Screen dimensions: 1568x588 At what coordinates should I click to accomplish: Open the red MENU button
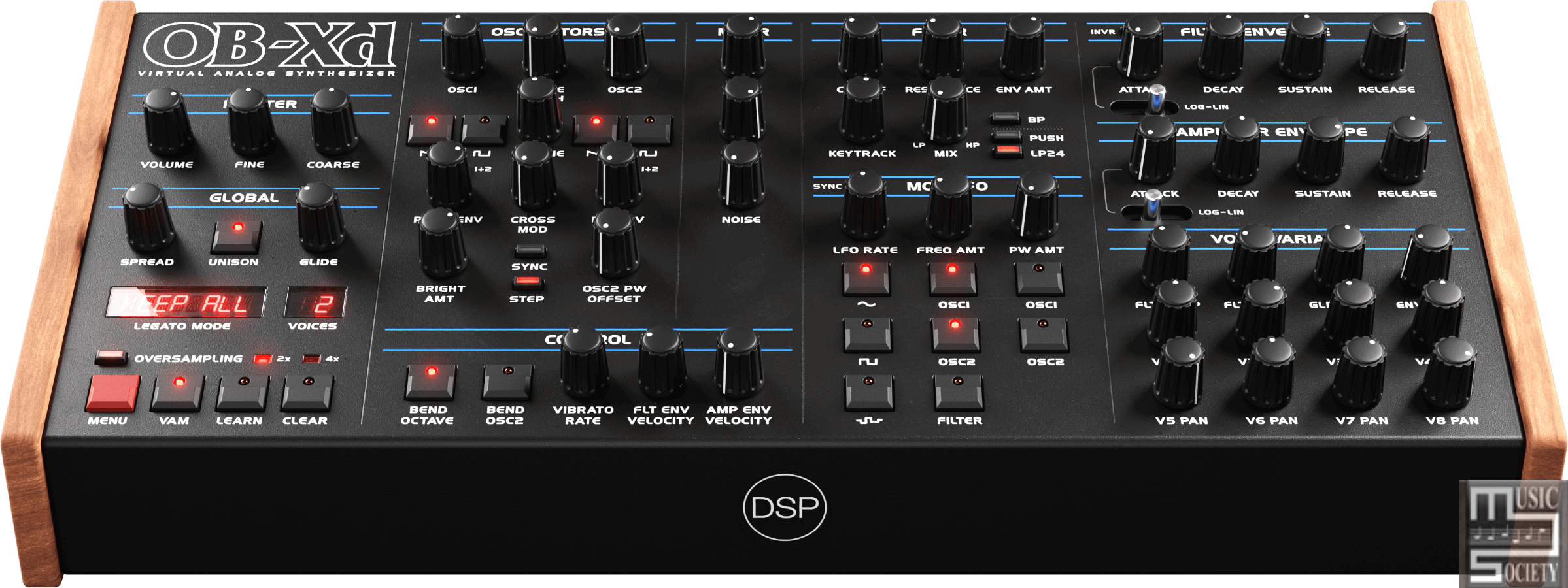point(112,393)
